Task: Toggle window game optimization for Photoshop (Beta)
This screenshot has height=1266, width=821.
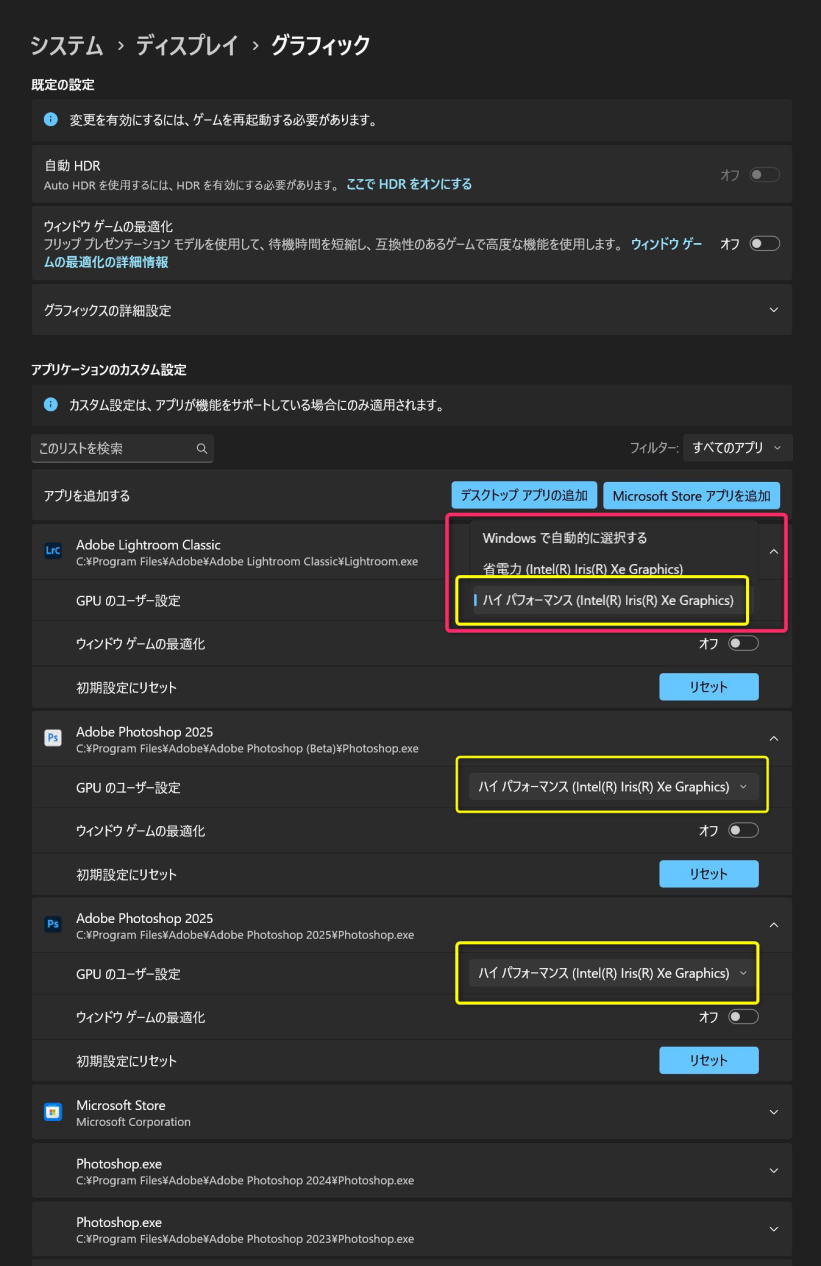Action: (743, 830)
